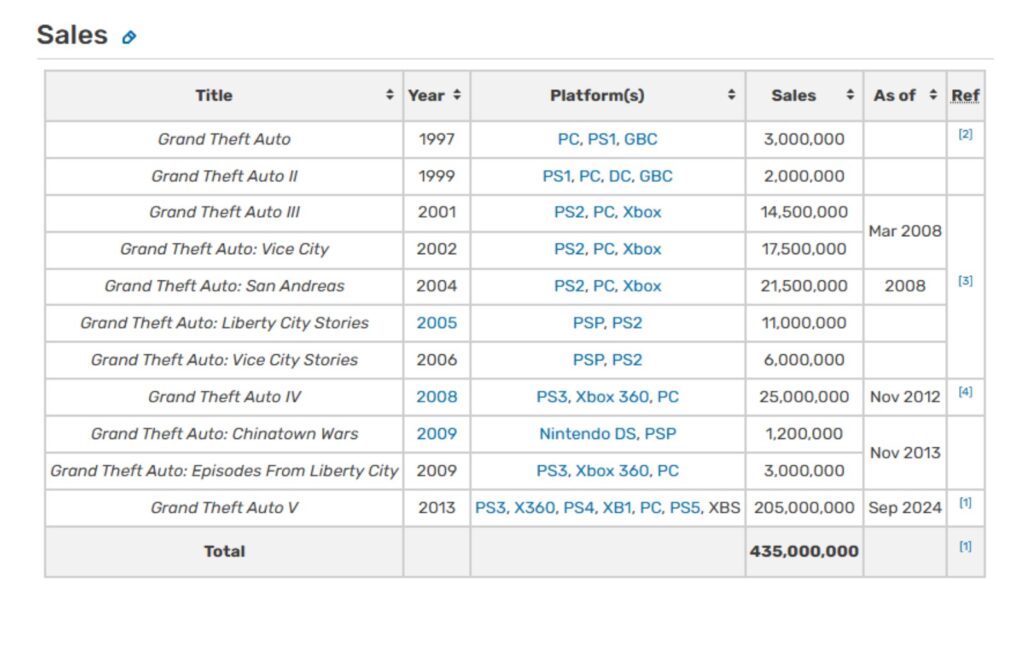This screenshot has width=1024, height=645.
Task: Click DC link in Grand Theft Auto II row
Action: tap(620, 176)
